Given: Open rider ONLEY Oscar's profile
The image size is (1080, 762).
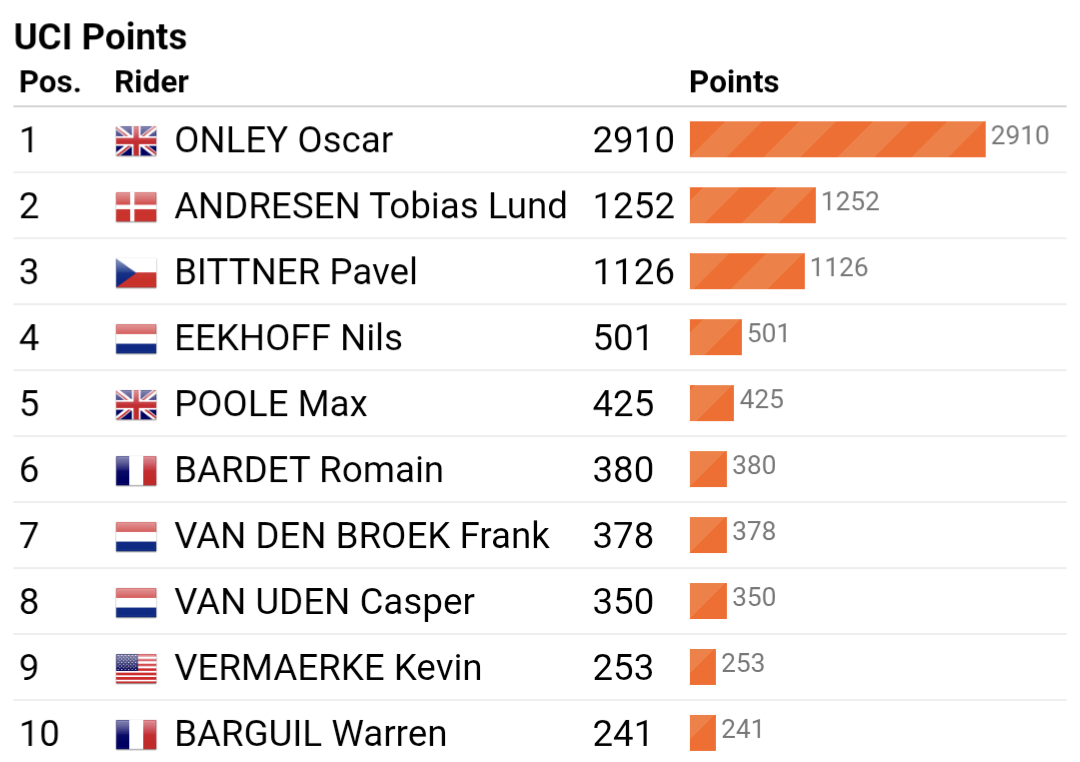Looking at the screenshot, I should (x=284, y=140).
